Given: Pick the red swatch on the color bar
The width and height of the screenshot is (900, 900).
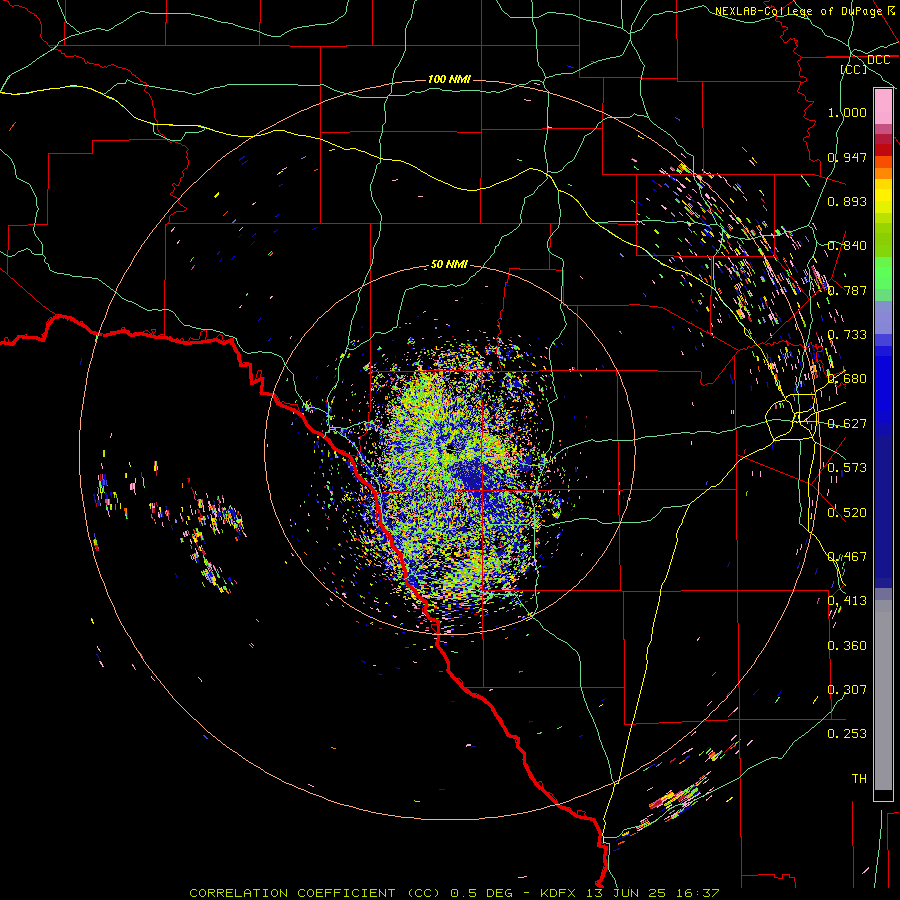Looking at the screenshot, I should [883, 150].
